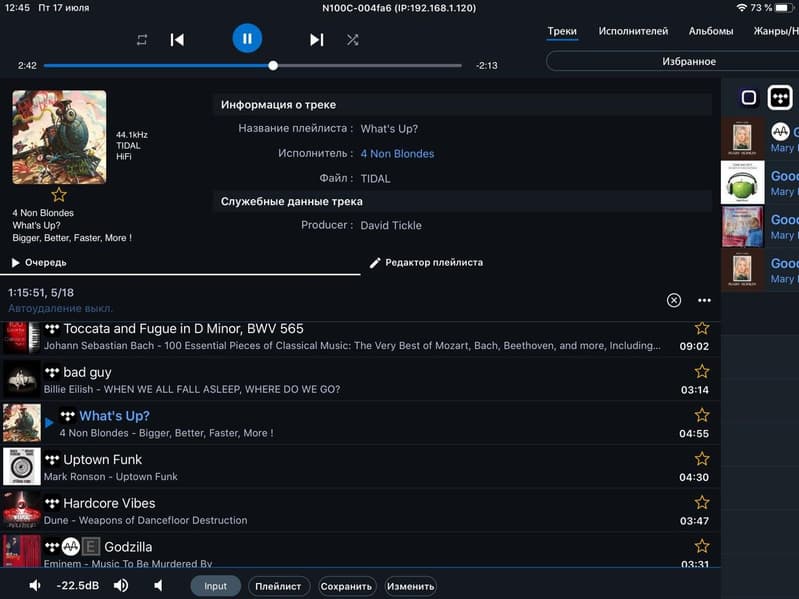
Task: Open the Исполнителей tab
Action: [633, 31]
